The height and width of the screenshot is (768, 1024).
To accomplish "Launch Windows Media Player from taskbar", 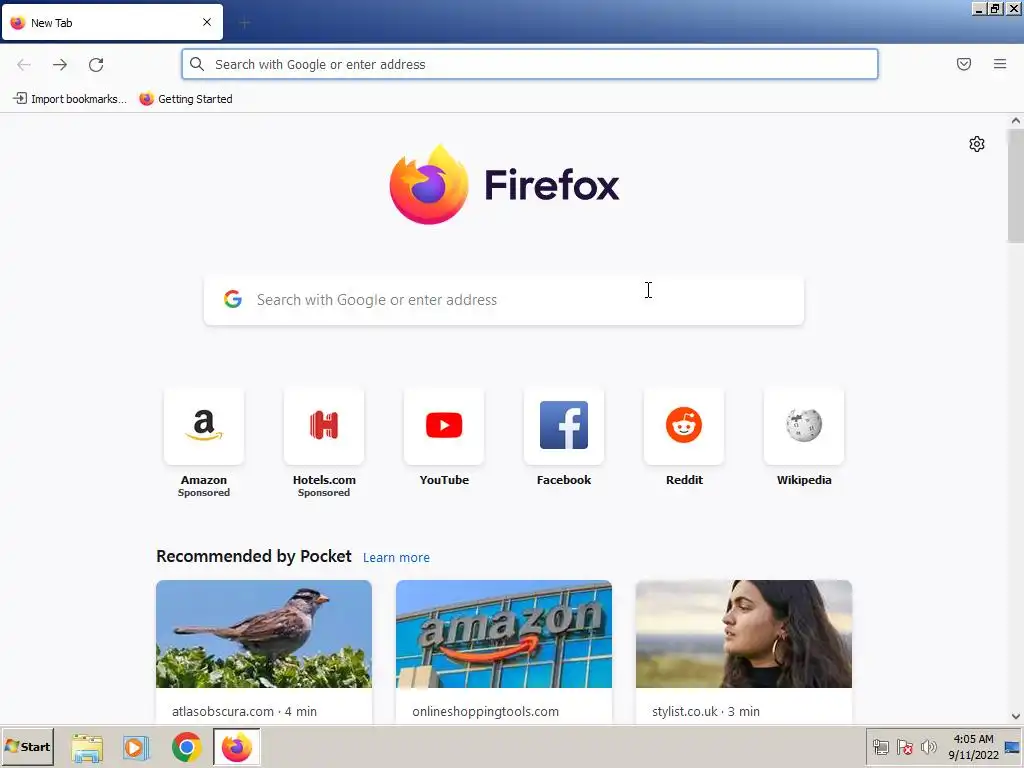I will (136, 747).
